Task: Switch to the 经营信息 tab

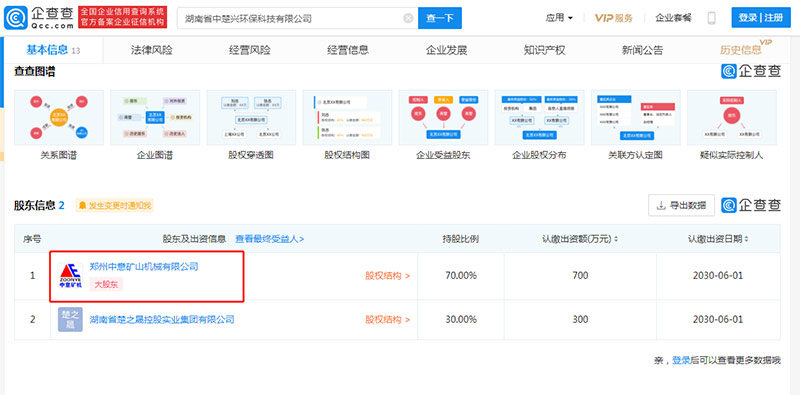Action: tap(348, 50)
